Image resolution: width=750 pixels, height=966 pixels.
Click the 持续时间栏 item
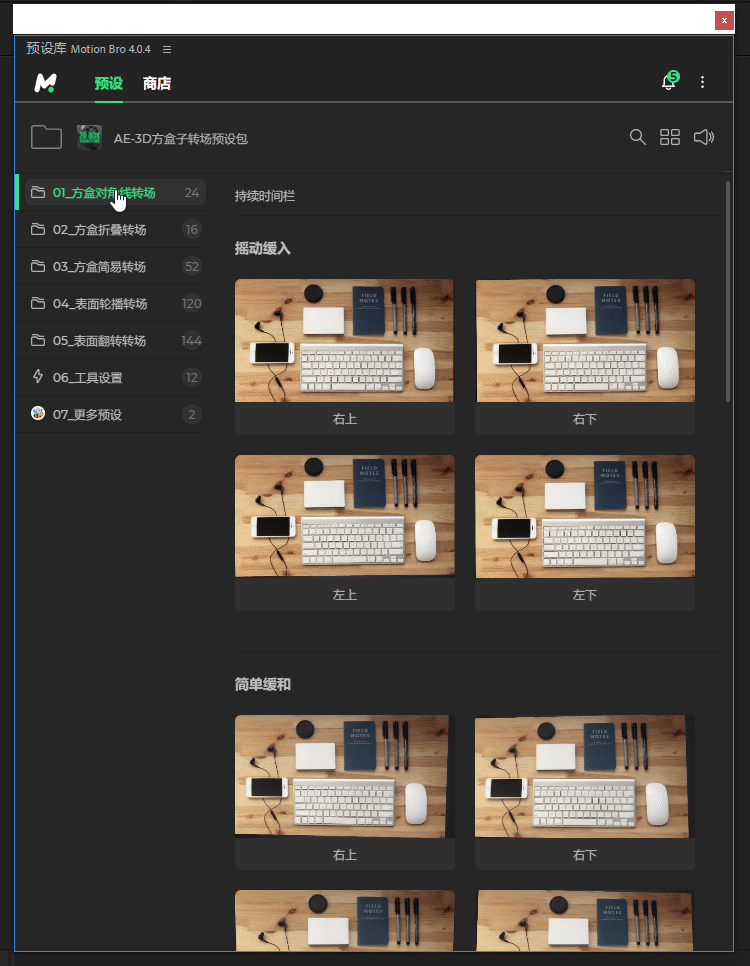pyautogui.click(x=265, y=196)
